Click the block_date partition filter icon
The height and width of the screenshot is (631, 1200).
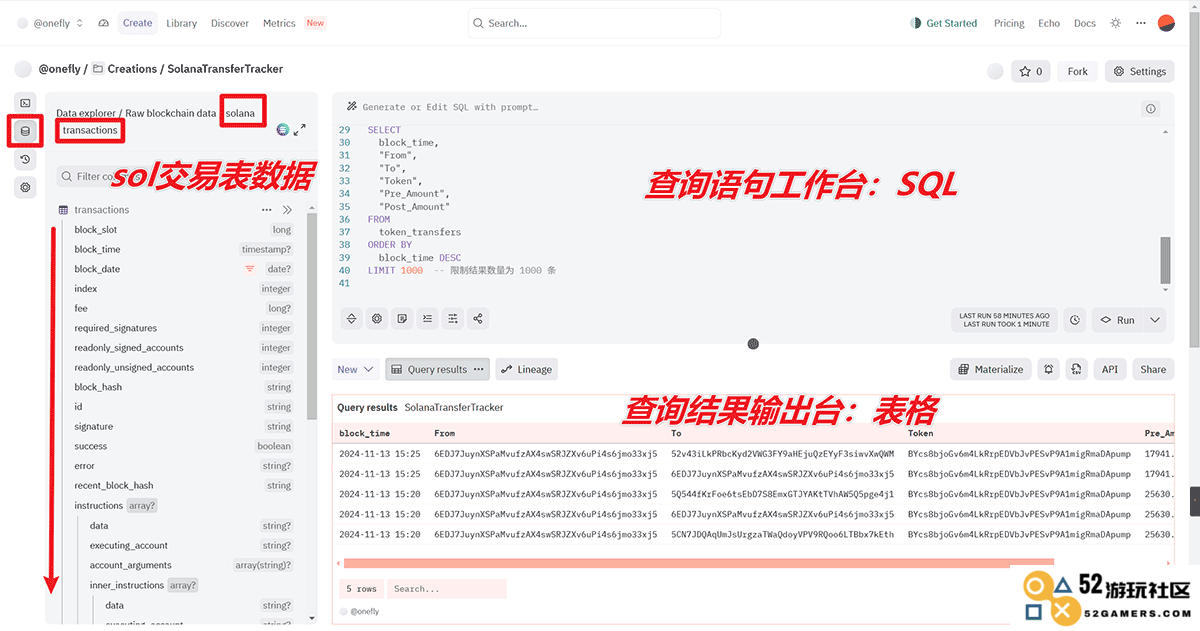point(250,269)
